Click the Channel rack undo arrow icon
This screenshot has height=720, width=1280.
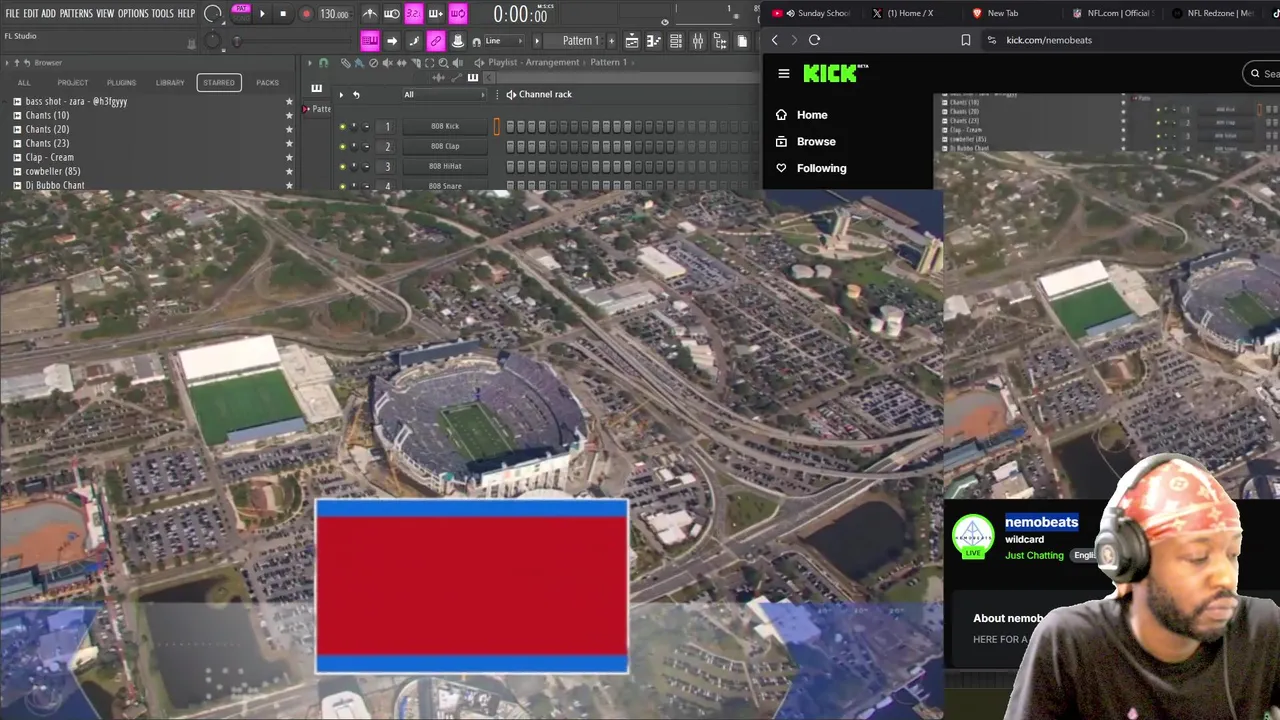coord(356,94)
